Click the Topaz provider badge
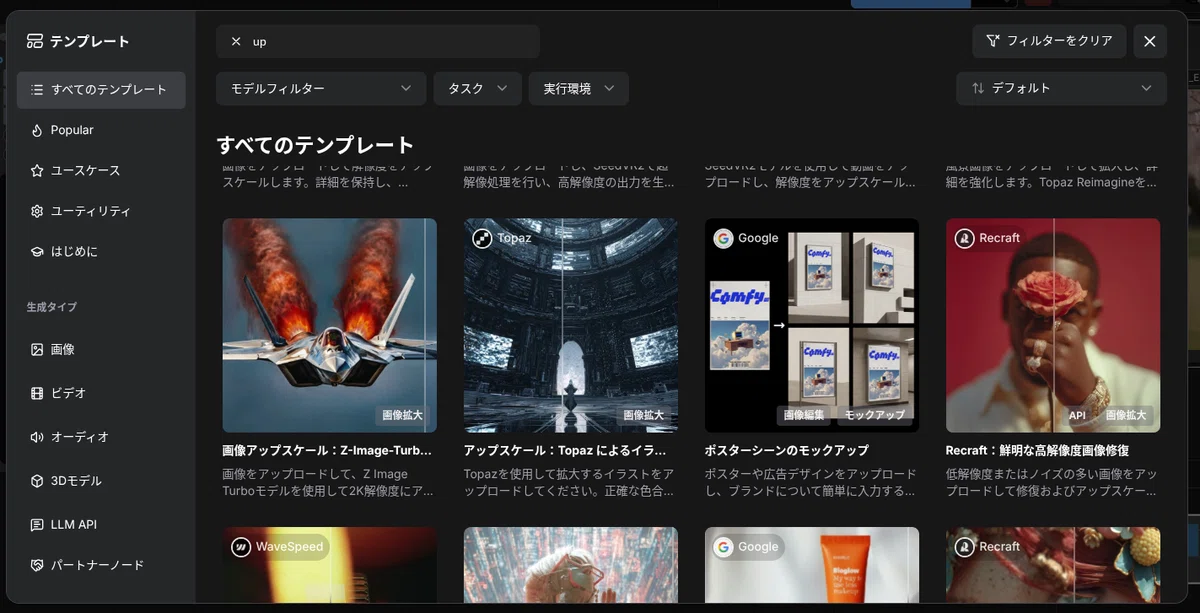Viewport: 1200px width, 613px height. pyautogui.click(x=504, y=238)
